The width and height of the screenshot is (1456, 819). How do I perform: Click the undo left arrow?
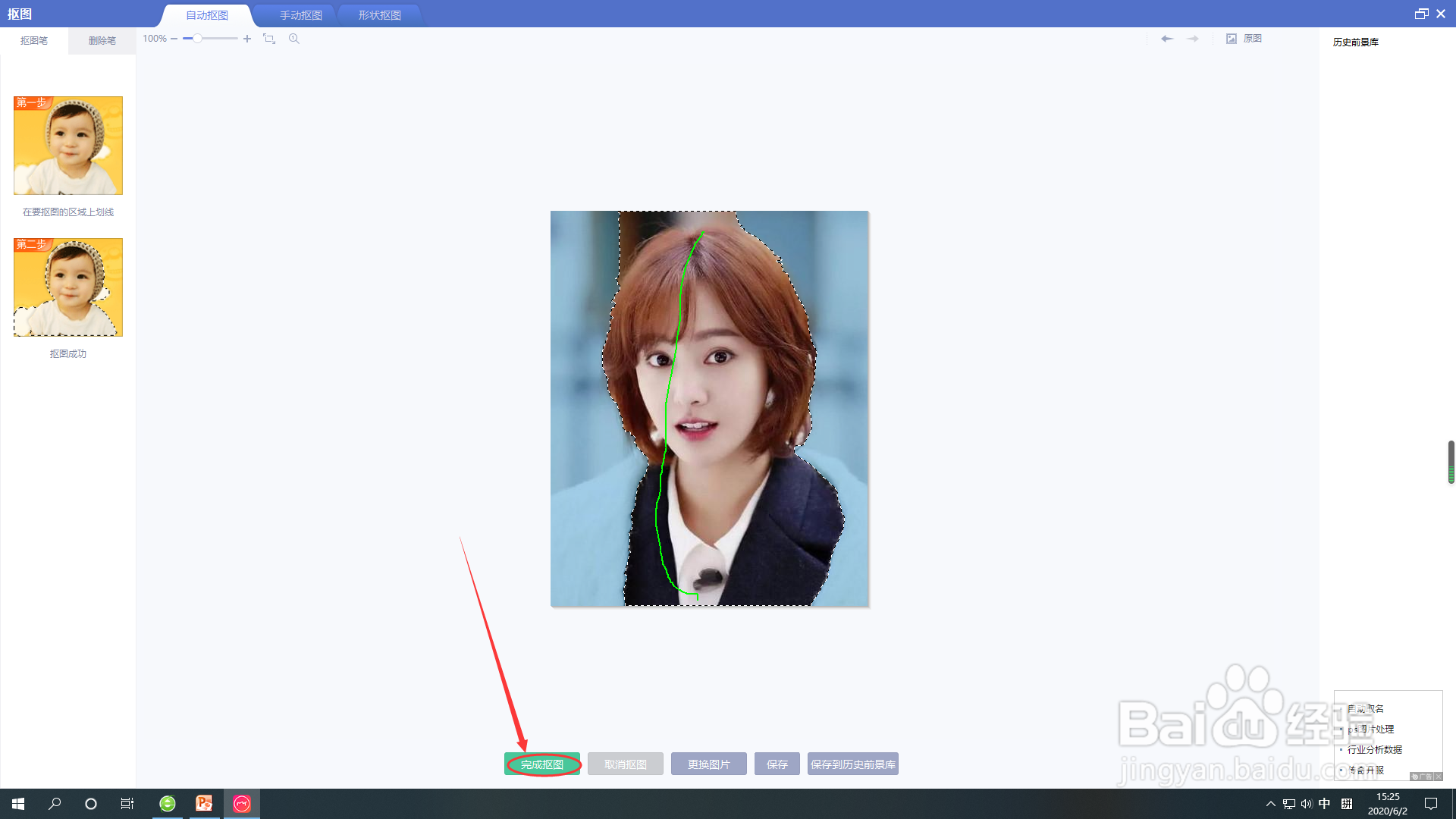(1167, 39)
